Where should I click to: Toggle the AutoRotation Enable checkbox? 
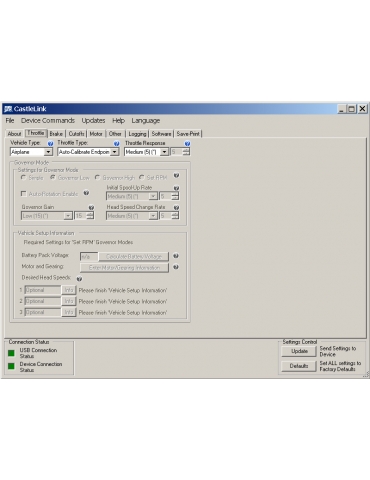click(23, 194)
